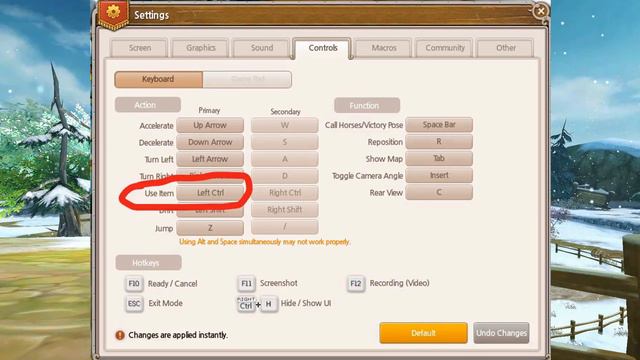Click the Function section header

(x=367, y=105)
